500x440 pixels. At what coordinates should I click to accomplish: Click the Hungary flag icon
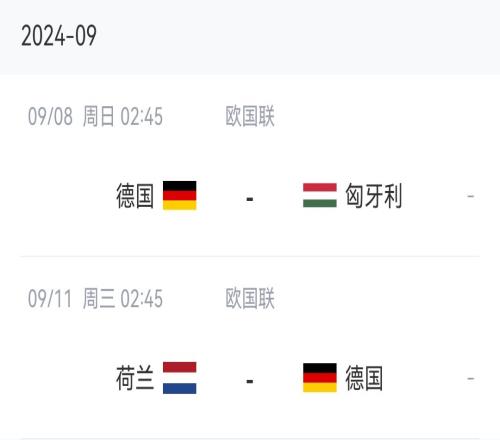pyautogui.click(x=320, y=195)
